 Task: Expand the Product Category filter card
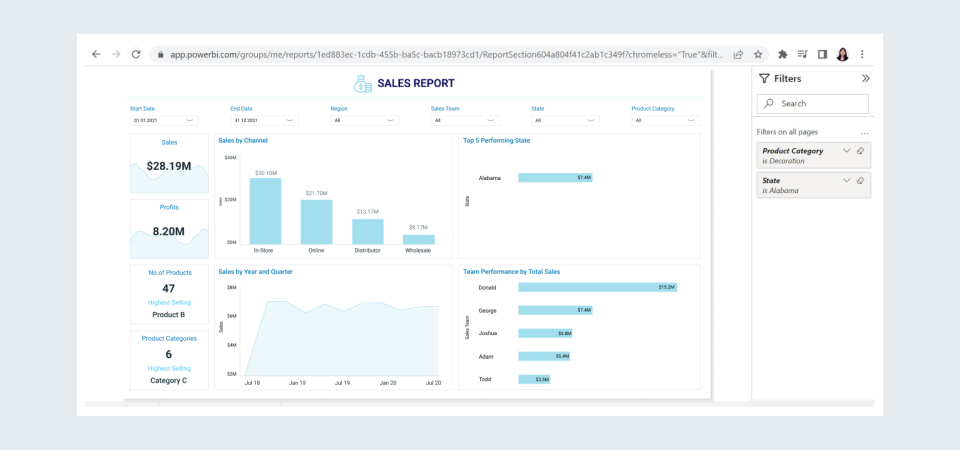point(847,151)
